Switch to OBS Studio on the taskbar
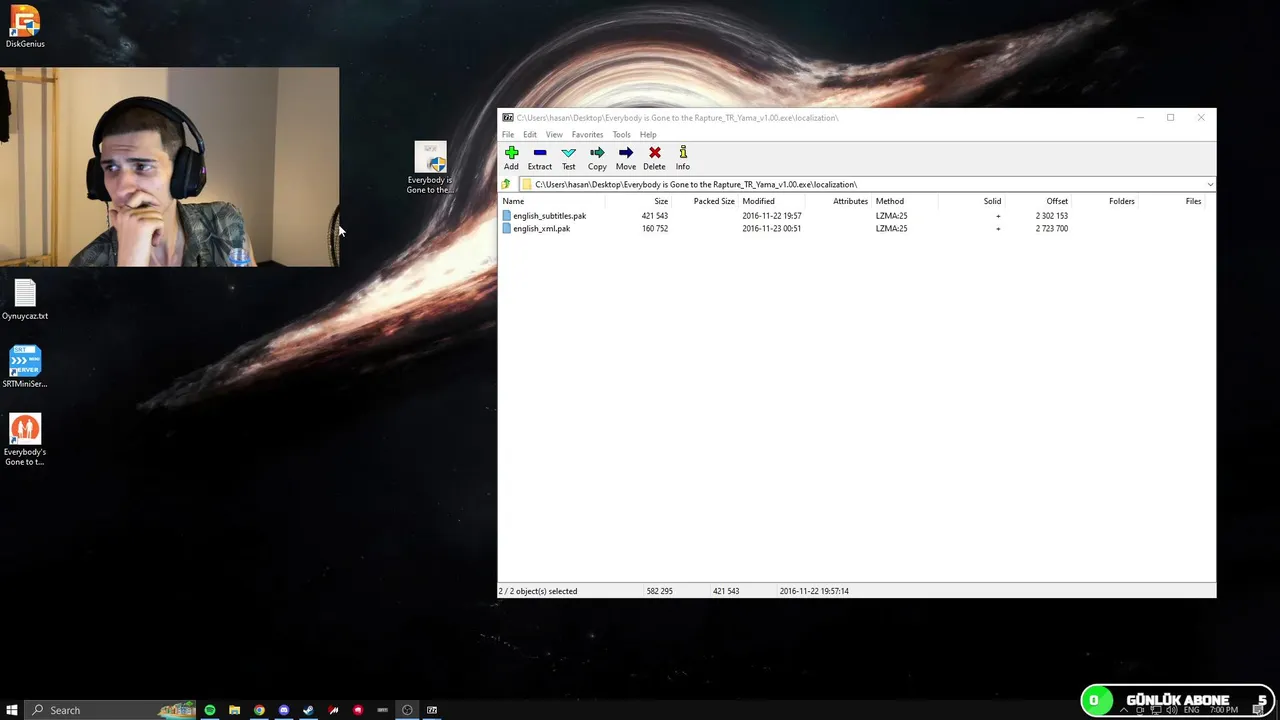This screenshot has width=1280, height=720. pyautogui.click(x=407, y=710)
